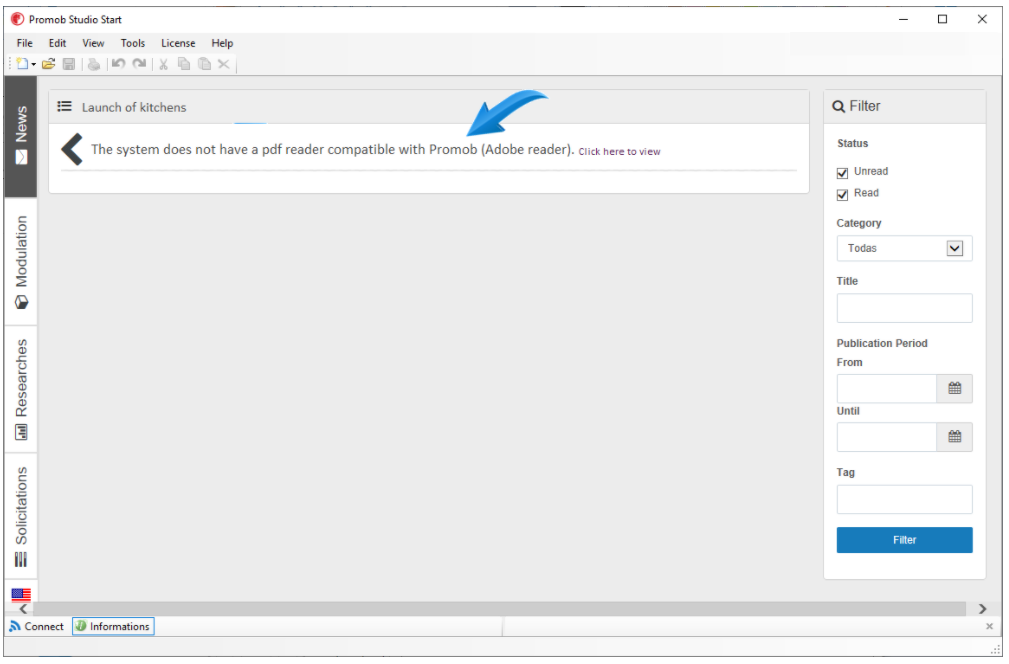Image resolution: width=1009 pixels, height=664 pixels.
Task: Switch to the Researches side tab
Action: click(x=21, y=389)
